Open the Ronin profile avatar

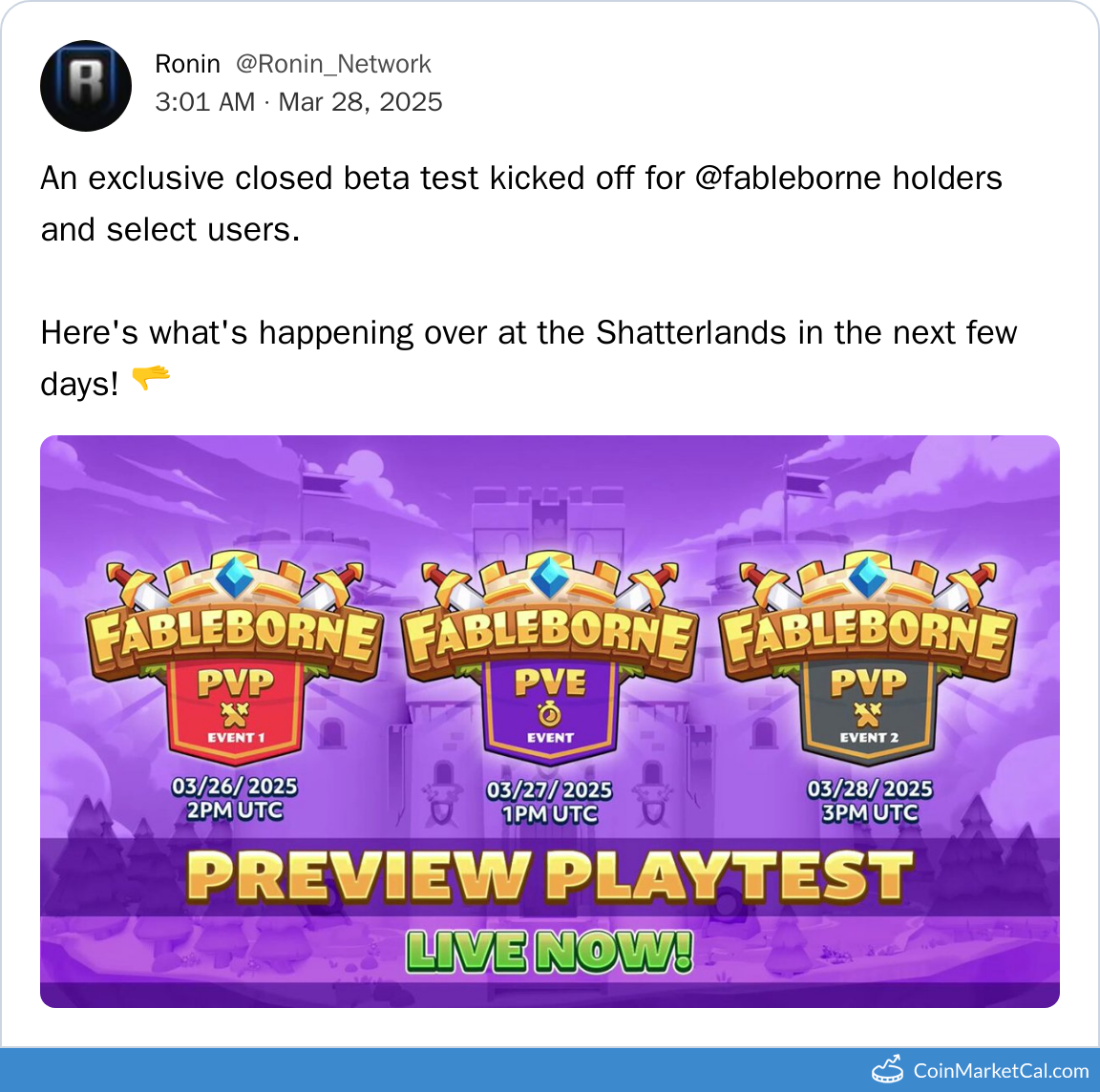click(x=86, y=86)
